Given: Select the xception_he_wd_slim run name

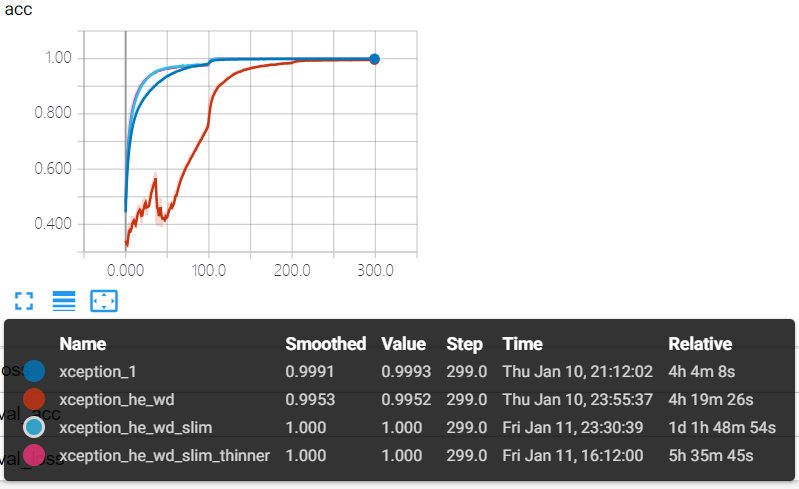Looking at the screenshot, I should click(136, 427).
